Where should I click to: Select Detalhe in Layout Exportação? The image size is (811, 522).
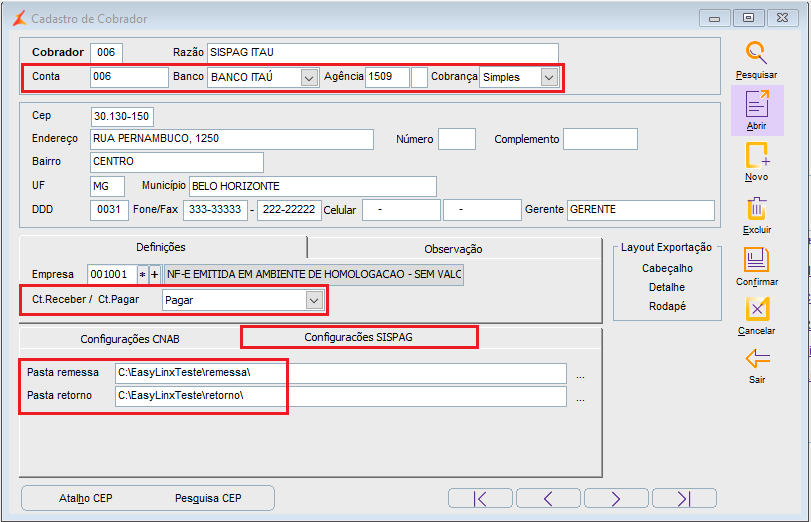pyautogui.click(x=667, y=287)
